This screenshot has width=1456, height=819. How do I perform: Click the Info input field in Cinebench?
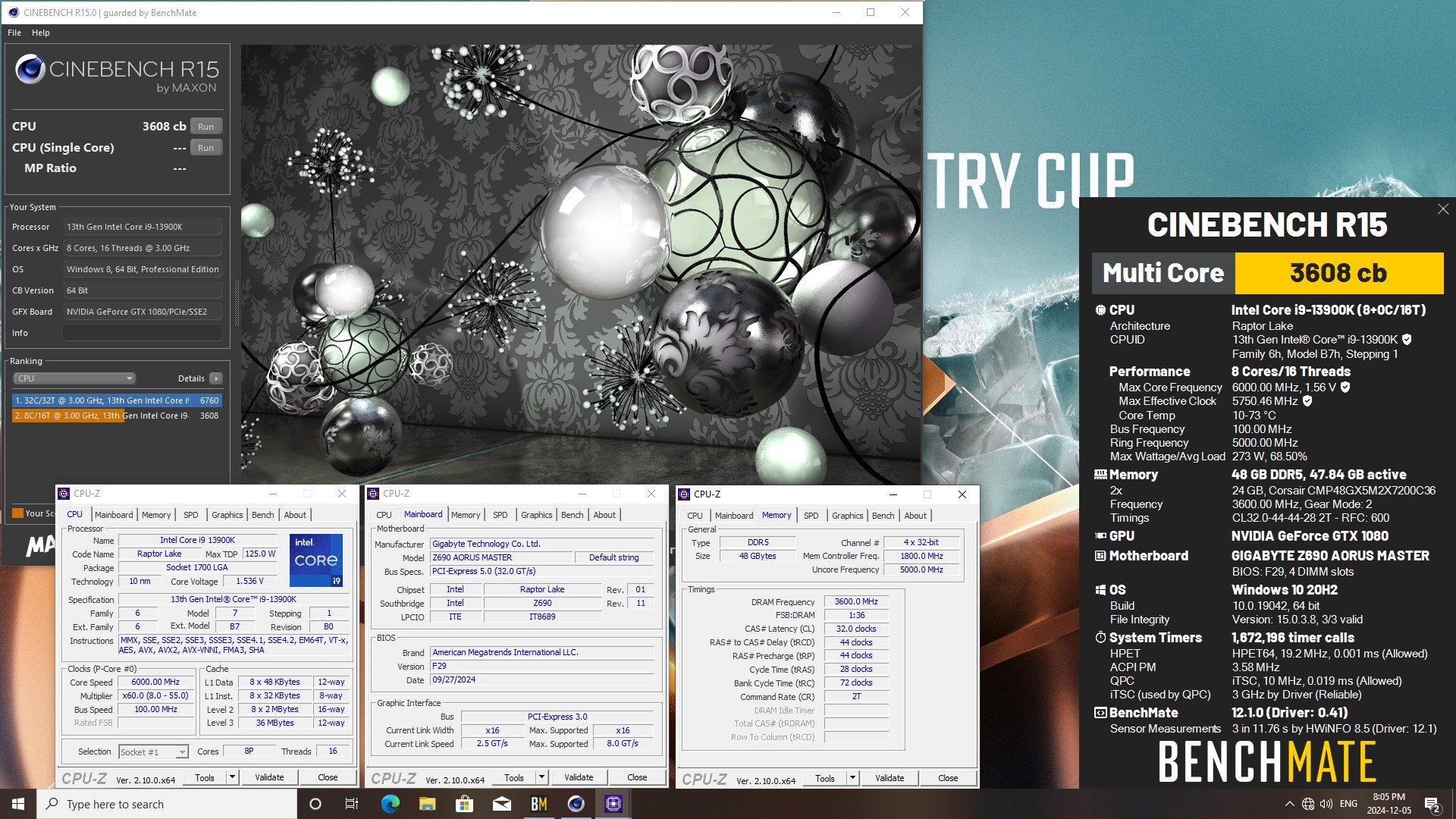pos(143,333)
